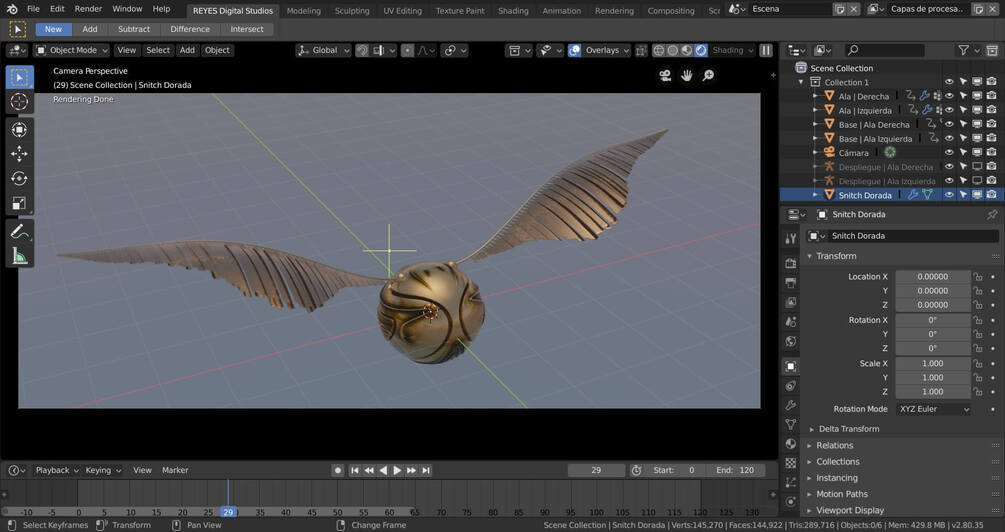Click the outliner filter funnel icon
1005x532 pixels.
(963, 50)
